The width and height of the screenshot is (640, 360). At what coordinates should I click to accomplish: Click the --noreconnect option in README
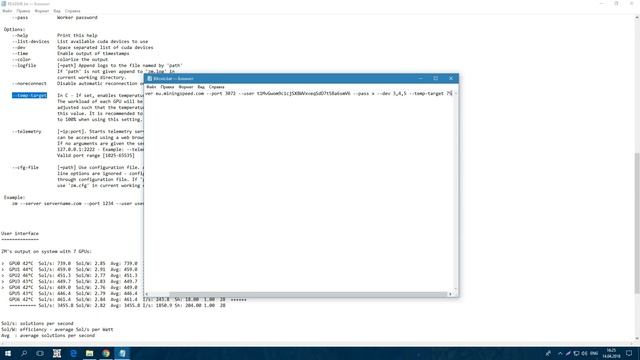(x=29, y=83)
